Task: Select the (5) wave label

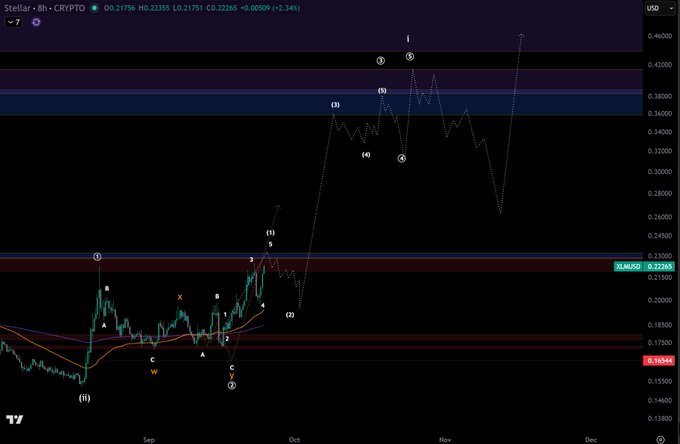Action: [x=382, y=91]
